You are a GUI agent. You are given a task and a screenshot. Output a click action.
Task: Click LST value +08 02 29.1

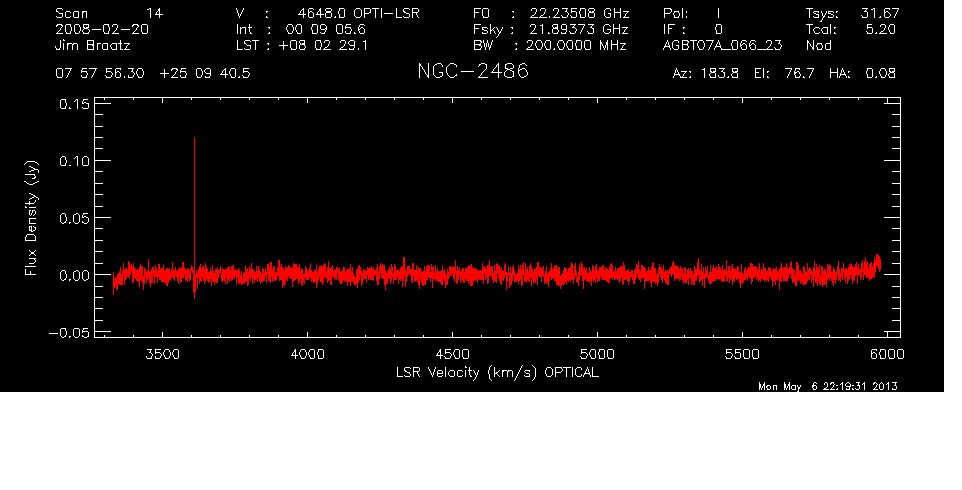point(323,45)
